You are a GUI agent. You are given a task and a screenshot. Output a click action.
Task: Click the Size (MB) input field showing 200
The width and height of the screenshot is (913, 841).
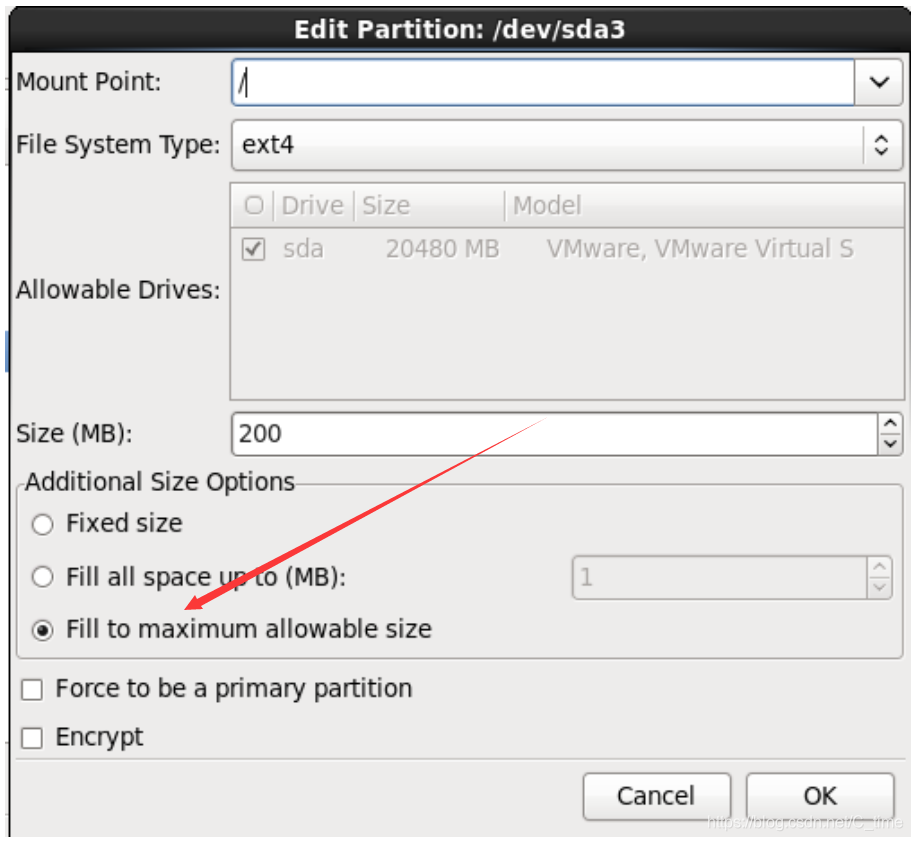554,434
